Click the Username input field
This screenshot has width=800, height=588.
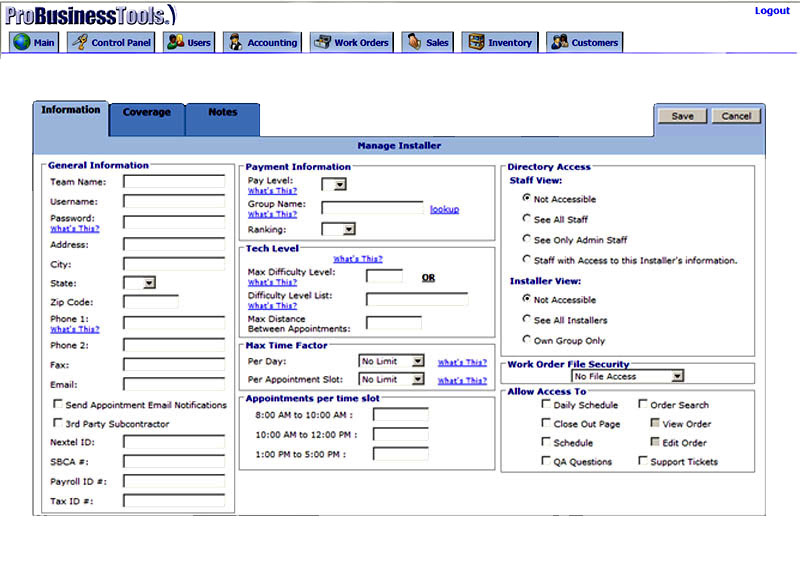[x=174, y=201]
